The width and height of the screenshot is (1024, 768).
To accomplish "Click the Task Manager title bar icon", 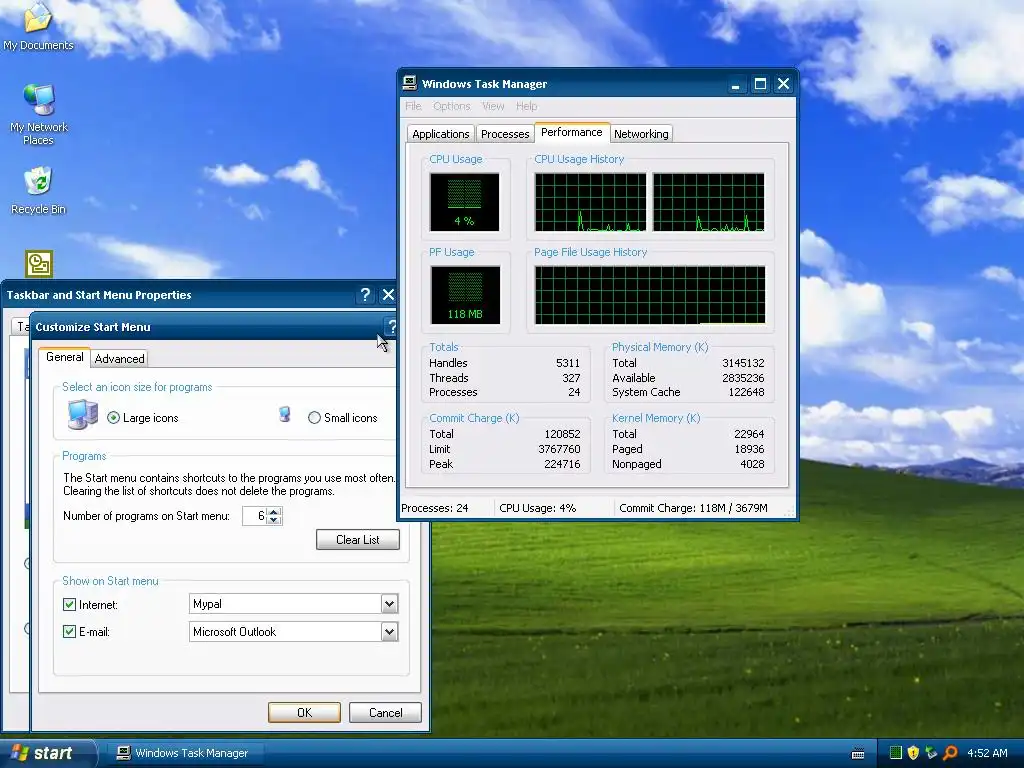I will (x=409, y=83).
